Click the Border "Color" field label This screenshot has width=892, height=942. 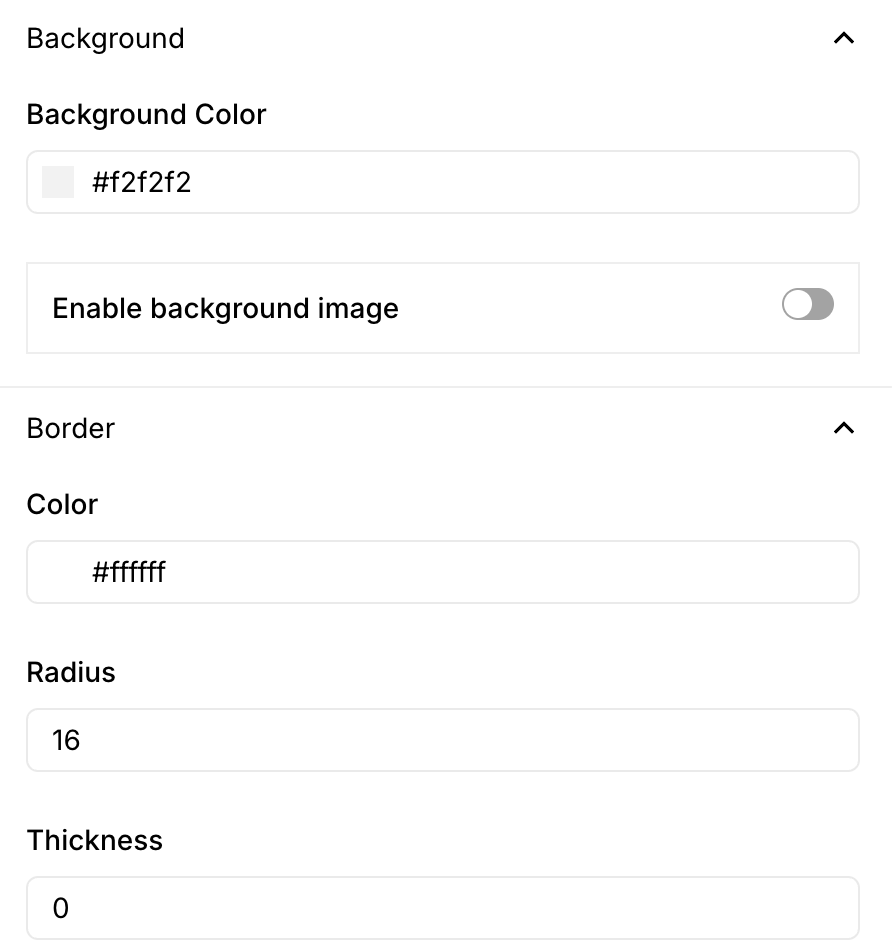[x=62, y=504]
